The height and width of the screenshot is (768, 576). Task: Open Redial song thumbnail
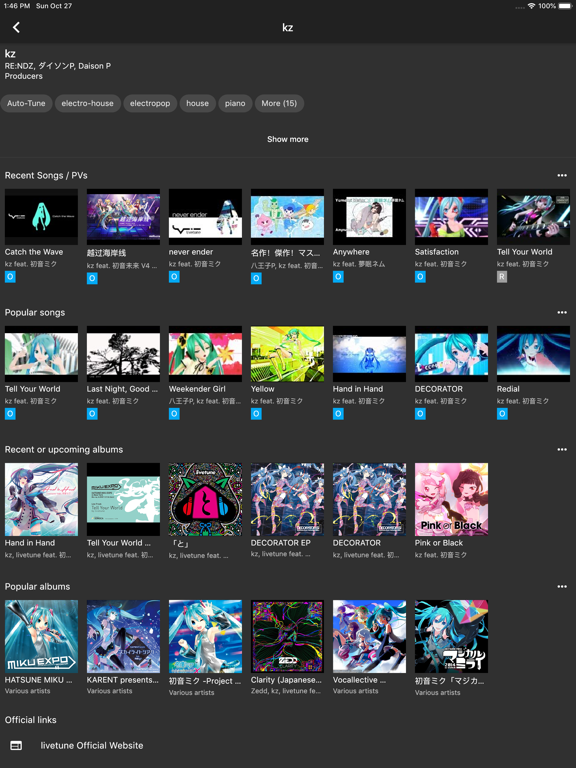point(533,354)
